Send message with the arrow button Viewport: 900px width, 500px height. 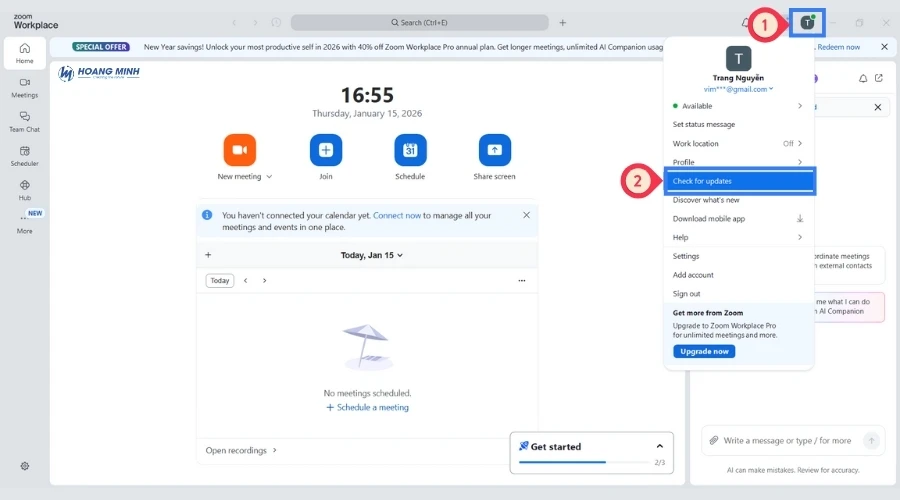click(x=871, y=440)
